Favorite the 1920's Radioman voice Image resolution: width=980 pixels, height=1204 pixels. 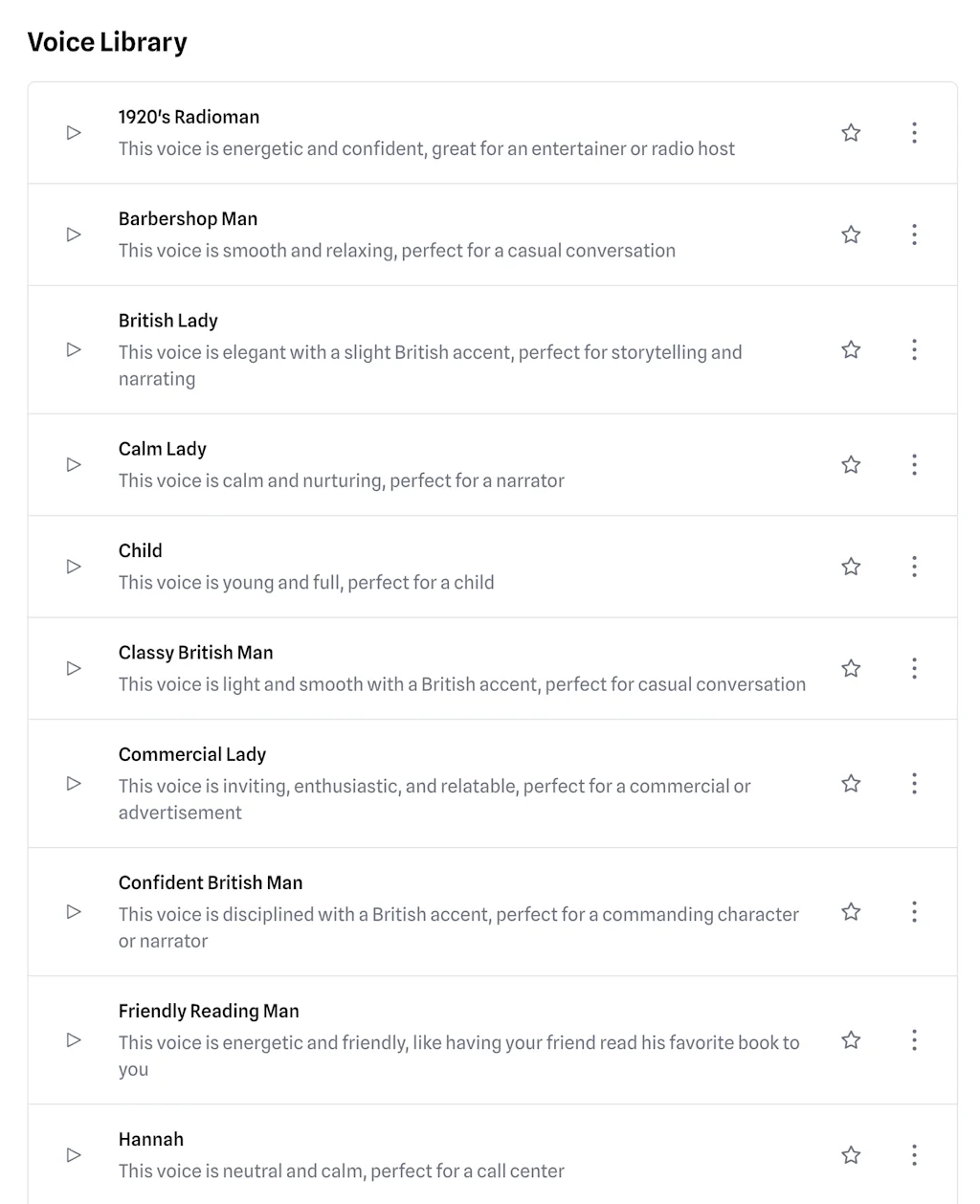pyautogui.click(x=851, y=133)
